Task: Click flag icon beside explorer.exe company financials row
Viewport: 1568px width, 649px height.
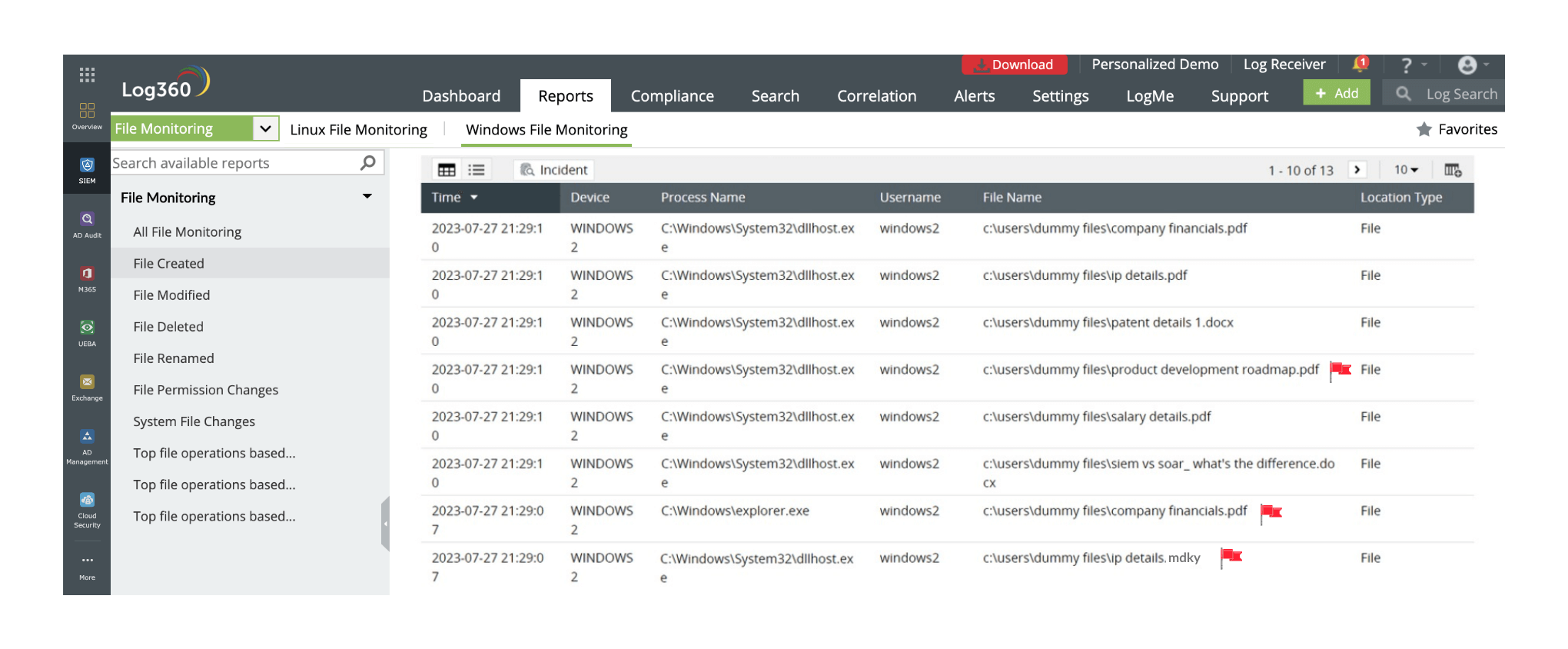Action: pyautogui.click(x=1271, y=513)
